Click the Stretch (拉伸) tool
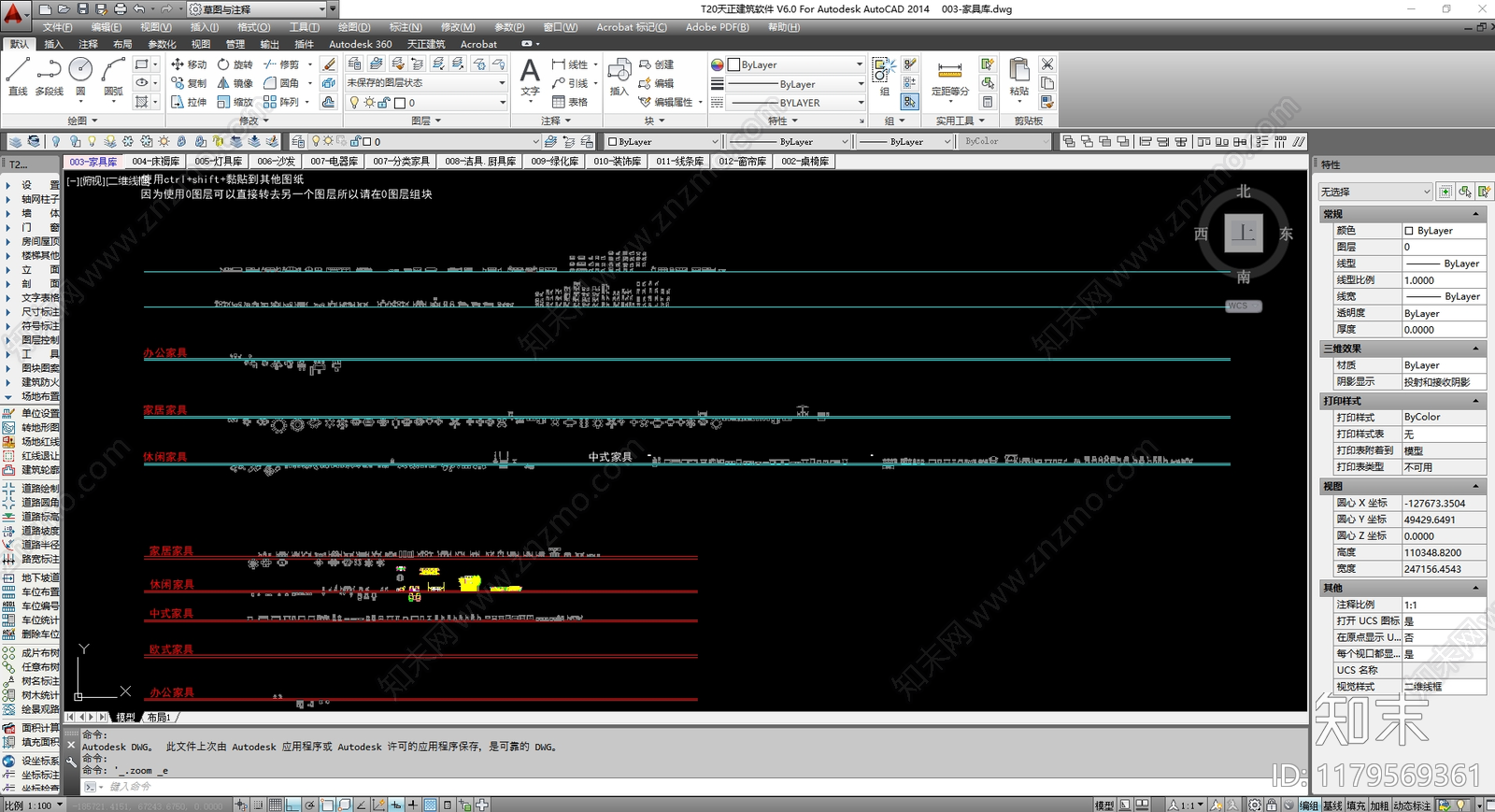1495x812 pixels. 188,102
